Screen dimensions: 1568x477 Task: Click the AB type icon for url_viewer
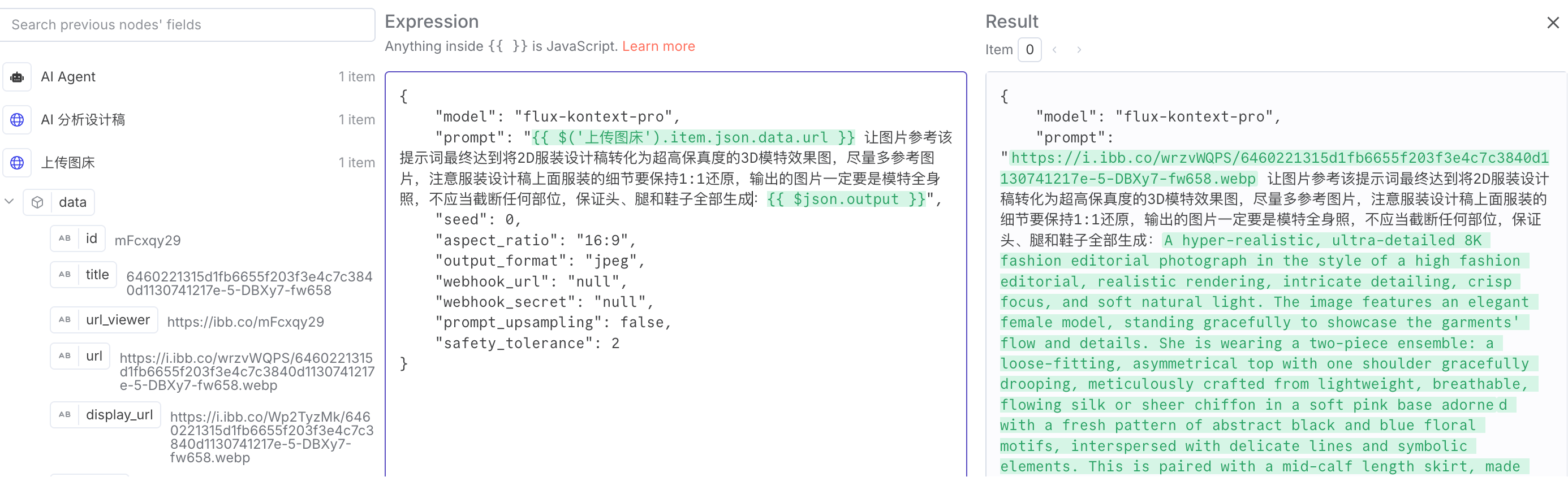64,320
